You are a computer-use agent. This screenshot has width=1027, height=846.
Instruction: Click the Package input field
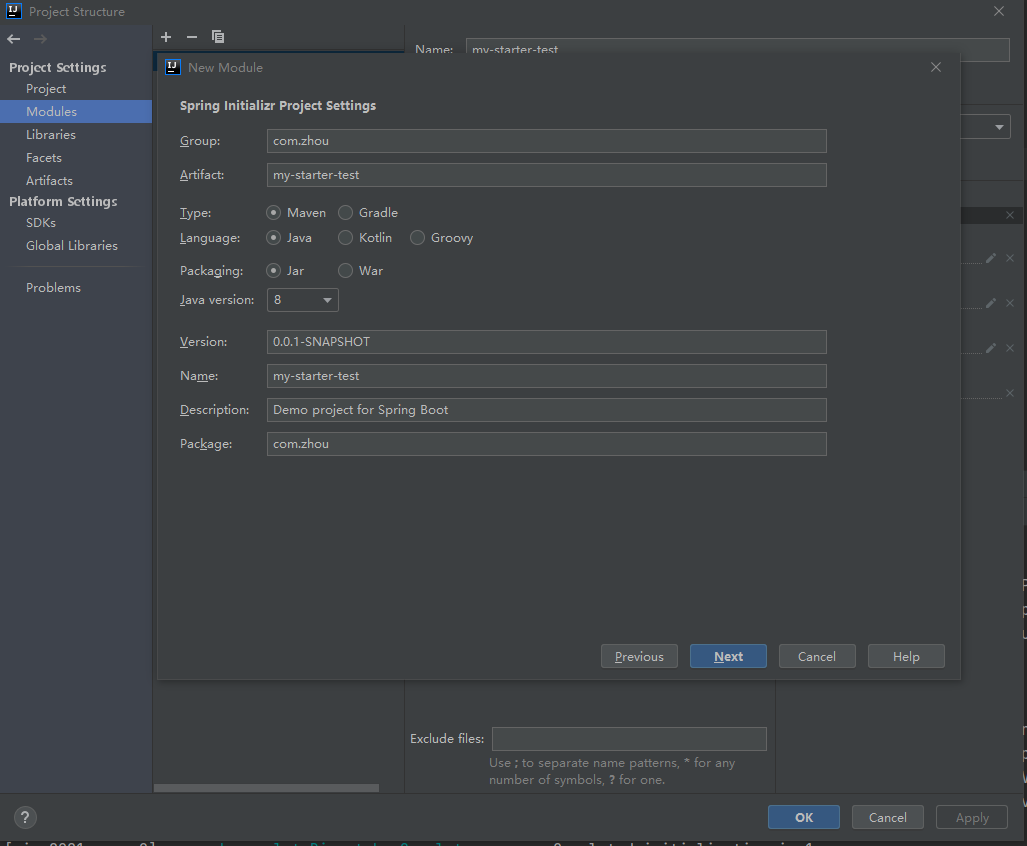click(547, 444)
